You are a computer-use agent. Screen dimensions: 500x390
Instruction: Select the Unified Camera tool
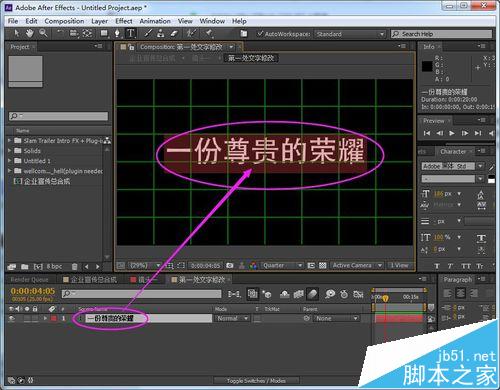click(x=74, y=33)
